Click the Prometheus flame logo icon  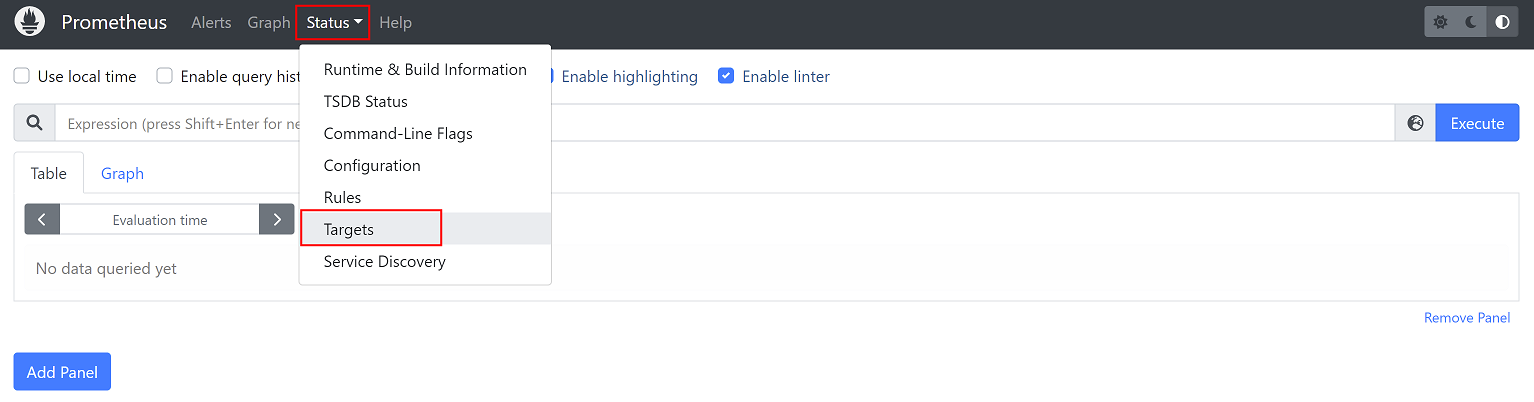[x=31, y=22]
